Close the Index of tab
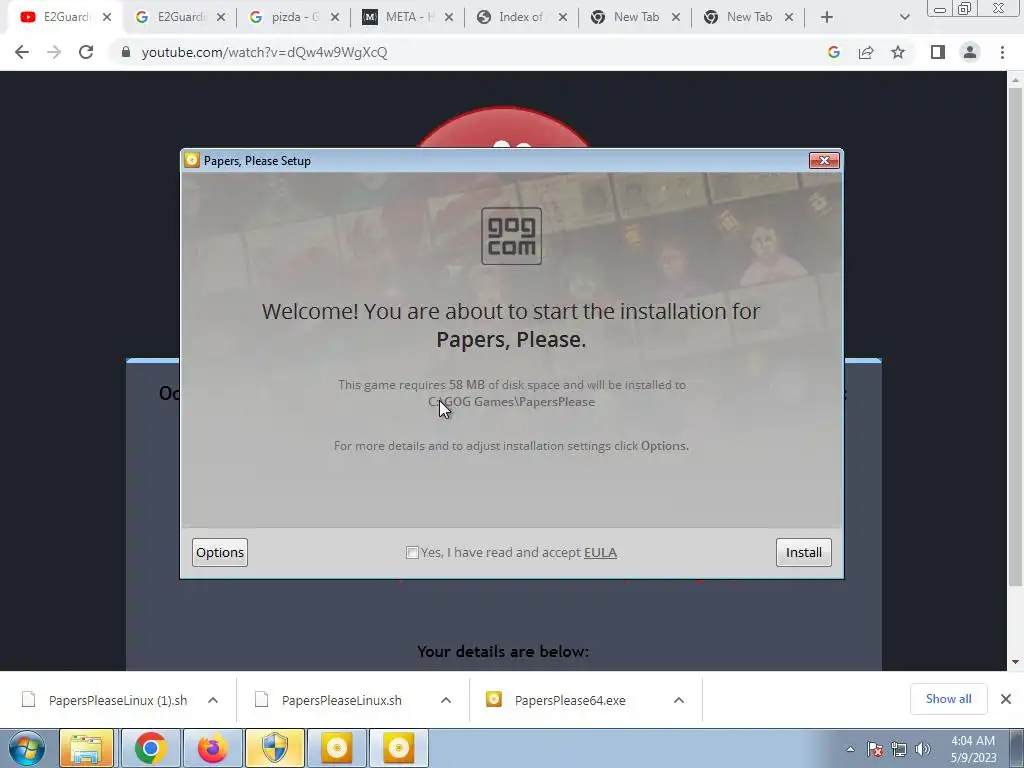 tap(562, 17)
